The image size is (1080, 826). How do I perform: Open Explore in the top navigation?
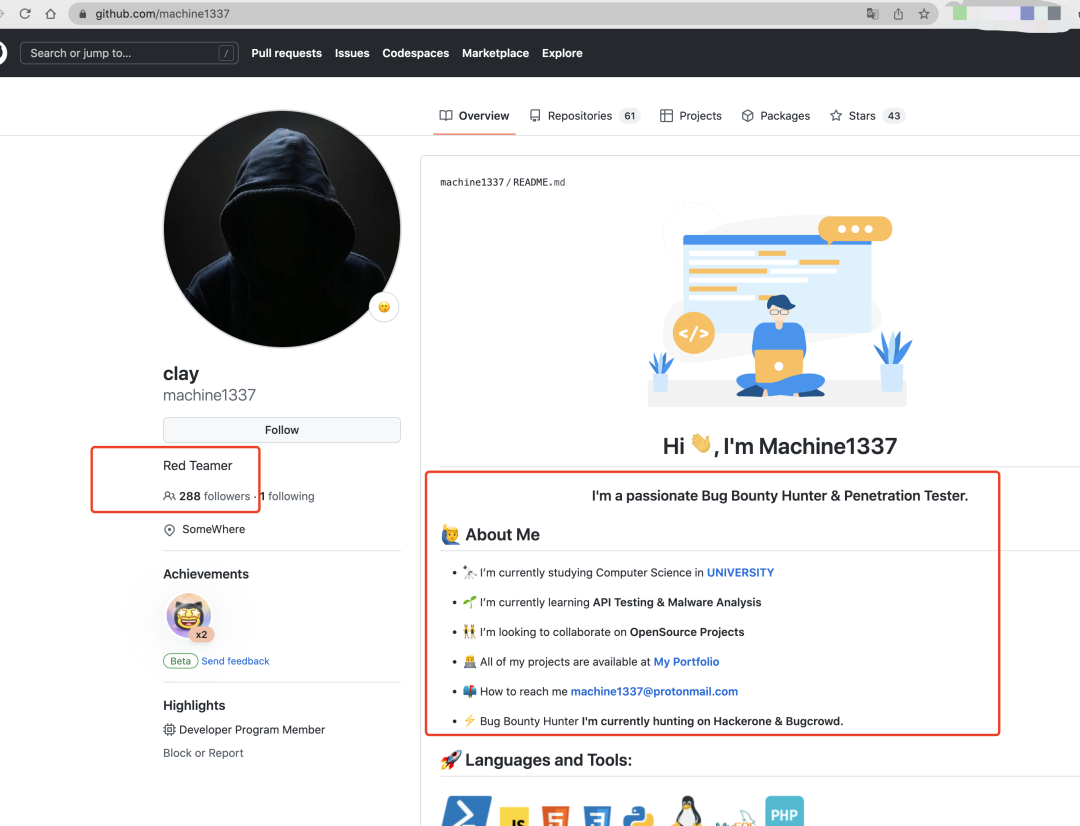click(x=562, y=53)
